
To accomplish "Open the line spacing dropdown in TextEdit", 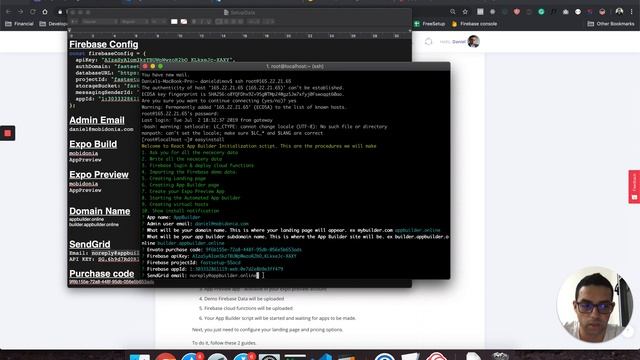I will 253,21.
